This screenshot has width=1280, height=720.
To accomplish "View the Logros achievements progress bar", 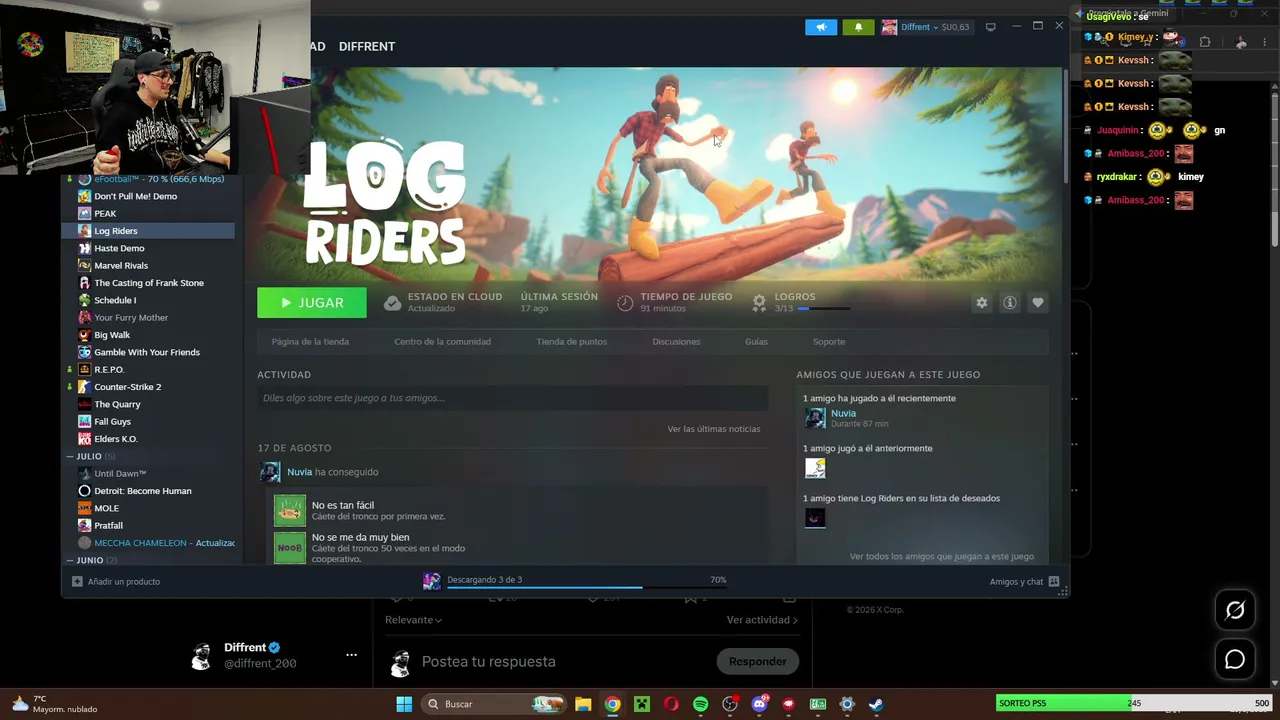I will tap(824, 309).
